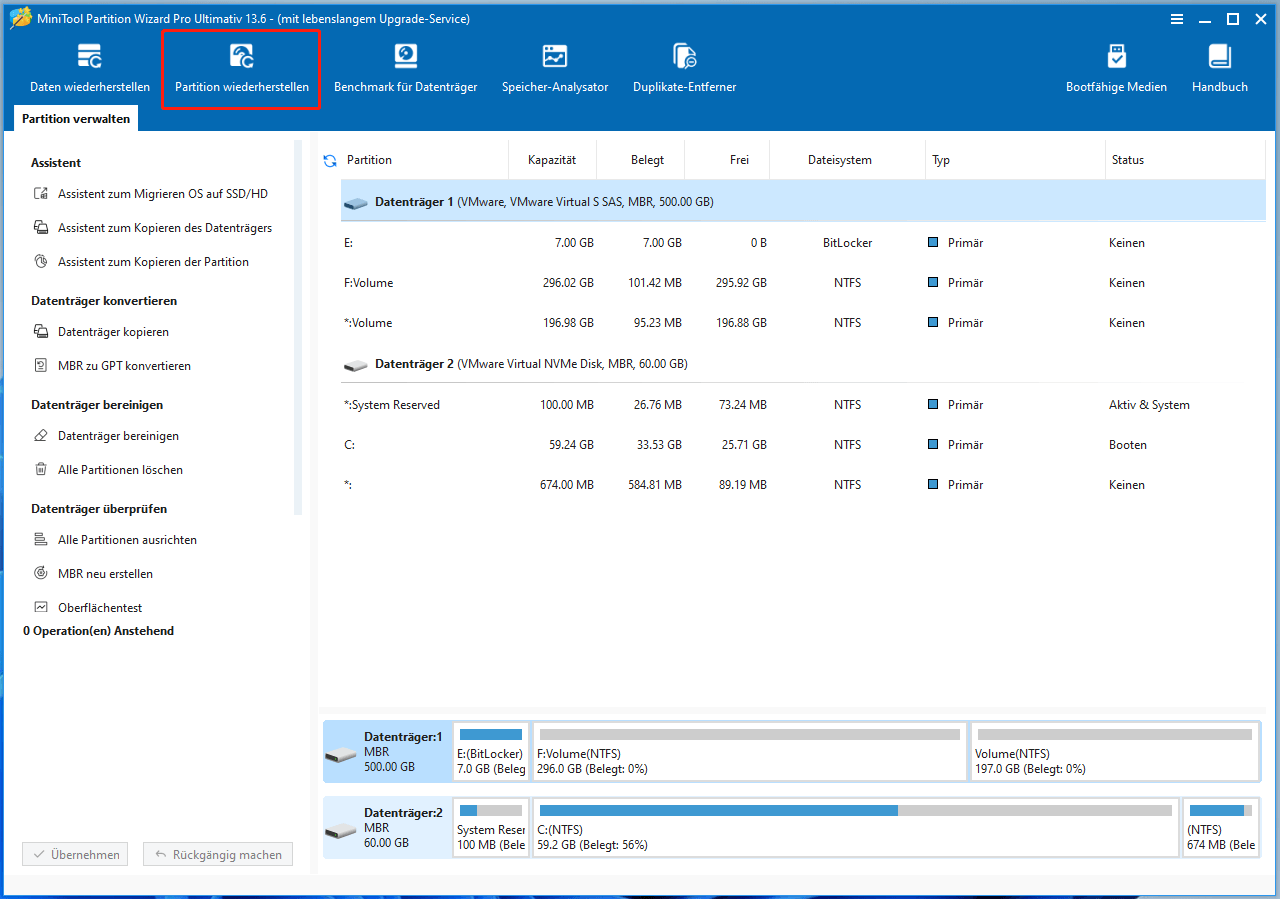Screen dimensions: 1280x899
Task: Select the C: partition in the disk map
Action: tap(855, 827)
